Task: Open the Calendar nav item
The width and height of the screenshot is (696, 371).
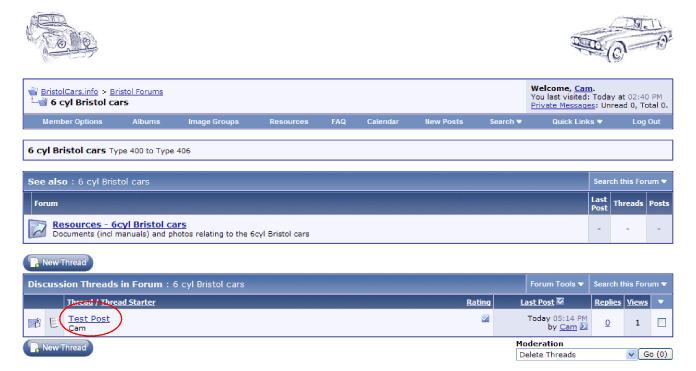Action: 383,122
